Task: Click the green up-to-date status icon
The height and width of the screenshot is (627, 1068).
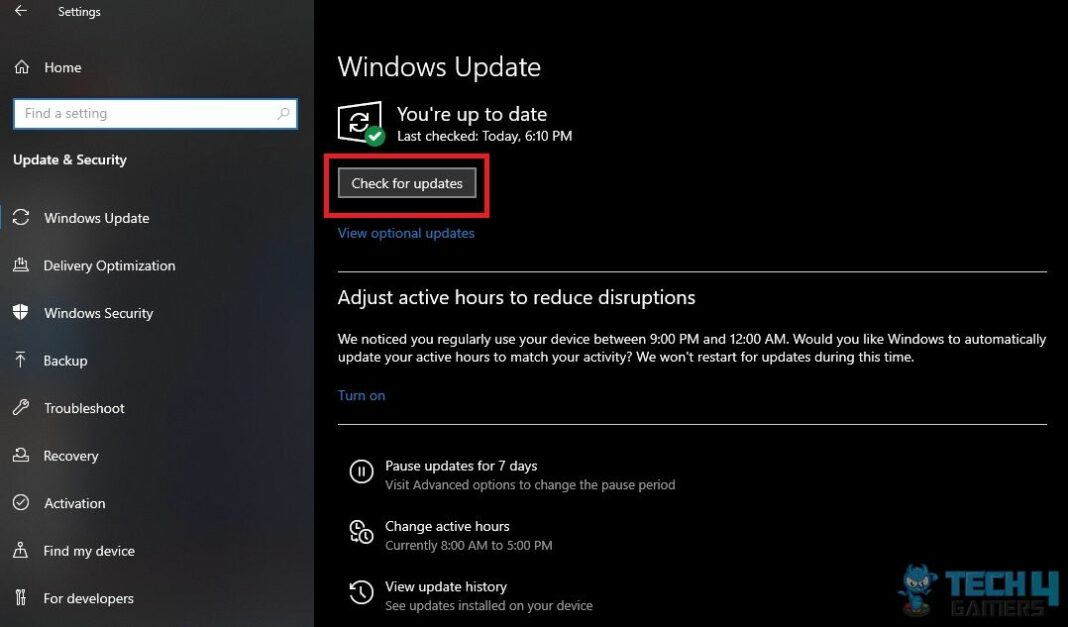Action: point(359,122)
